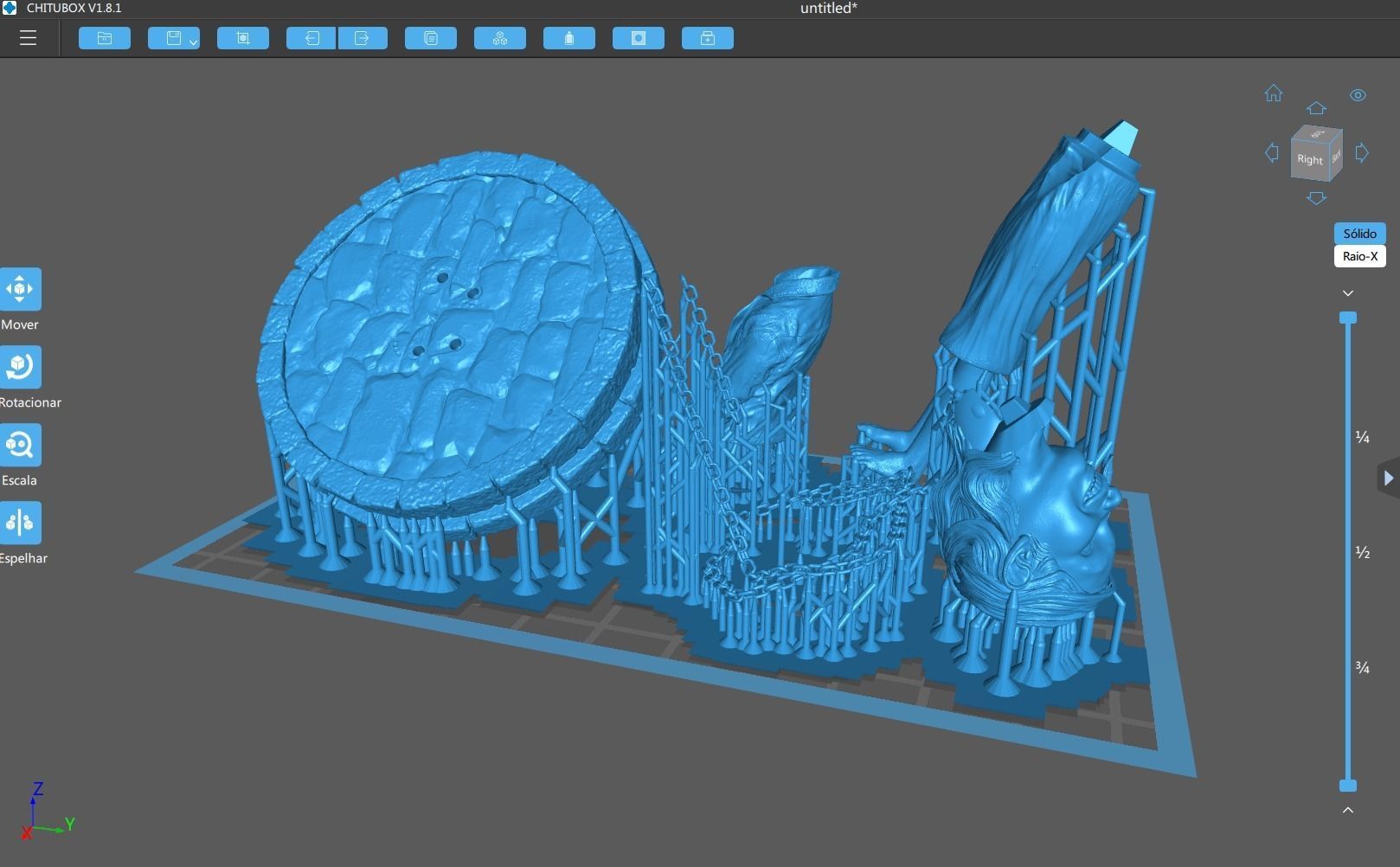Click the screenshot capture toolbar button

click(x=243, y=38)
